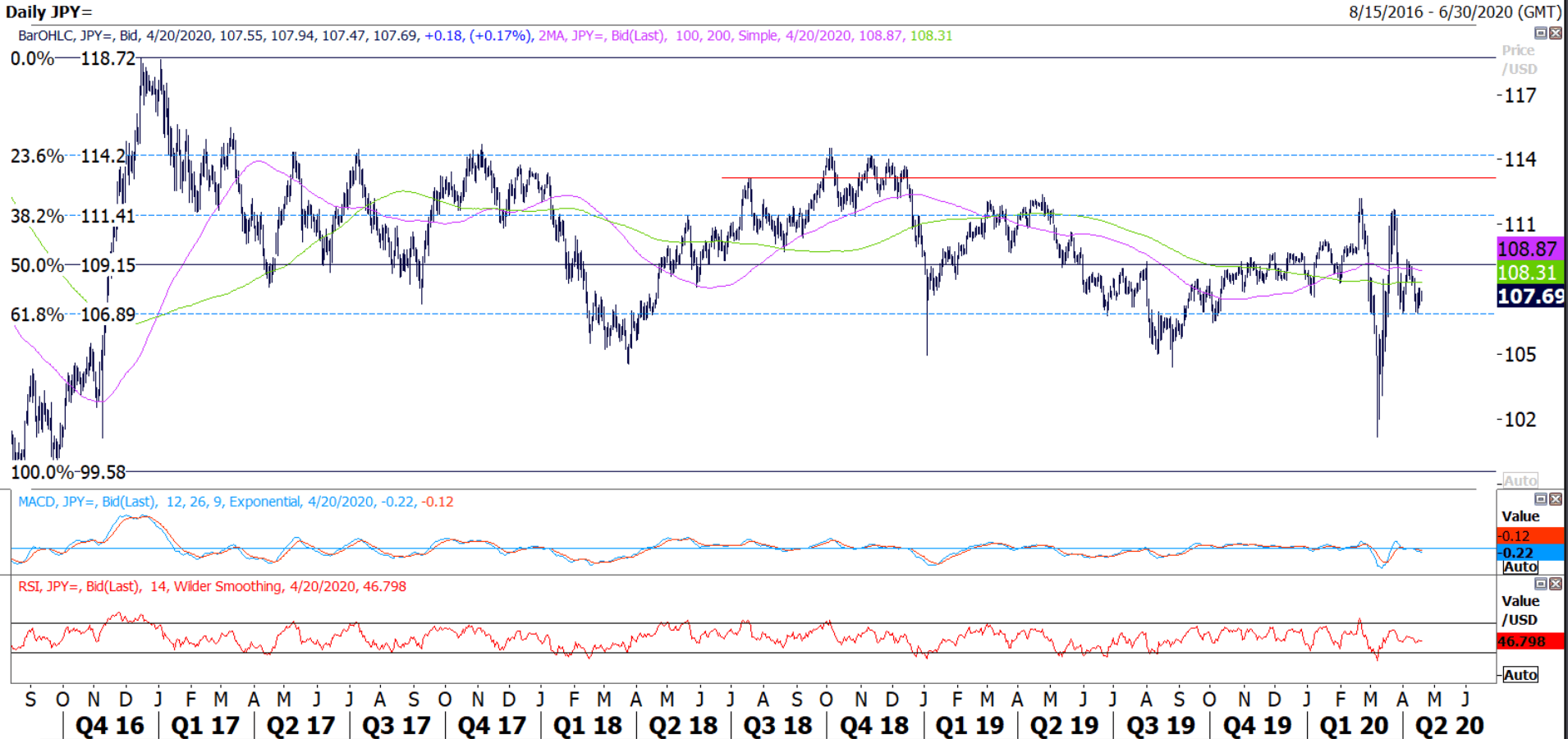This screenshot has width=1568, height=739.
Task: Close the RSI indicator pane
Action: point(1555,584)
